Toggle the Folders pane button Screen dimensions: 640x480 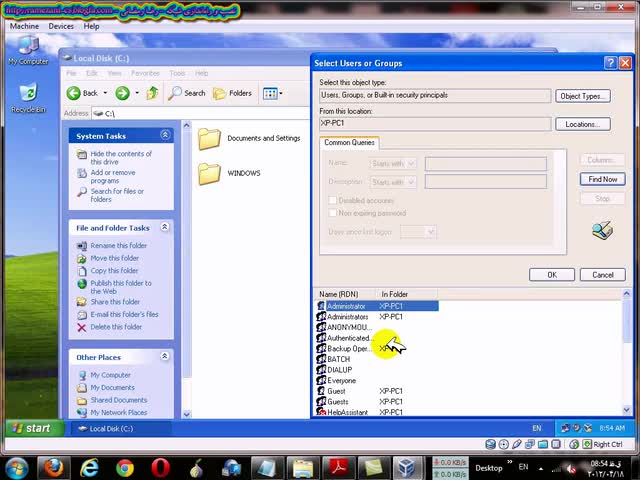pyautogui.click(x=232, y=93)
